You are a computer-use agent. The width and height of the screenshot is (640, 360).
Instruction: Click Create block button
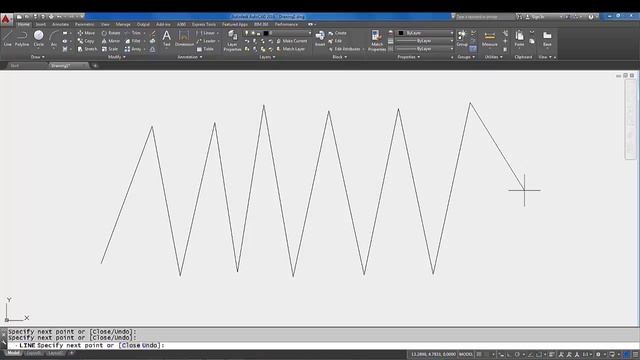click(338, 33)
